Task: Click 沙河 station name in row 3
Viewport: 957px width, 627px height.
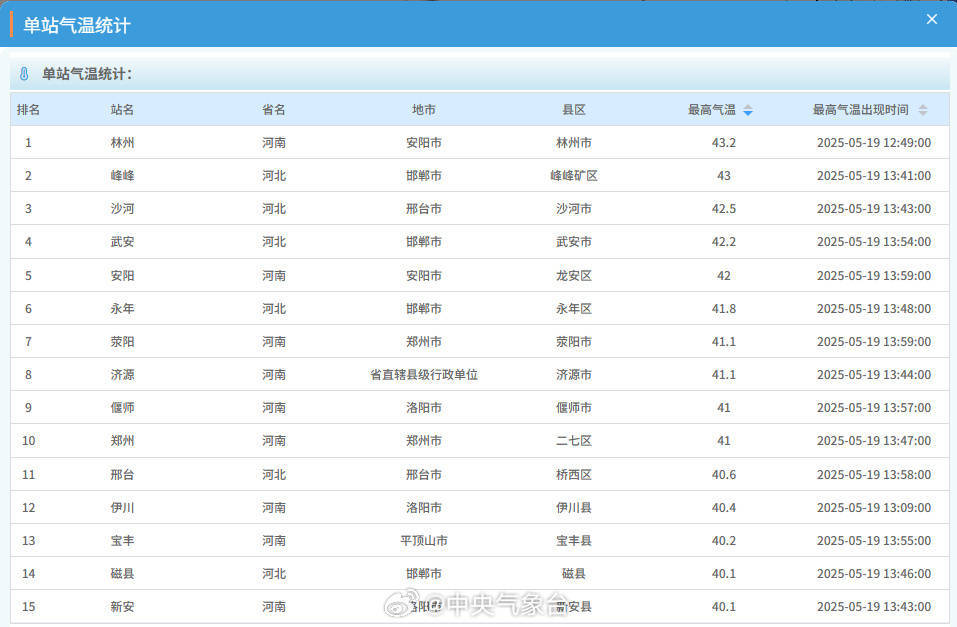Action: click(x=122, y=209)
